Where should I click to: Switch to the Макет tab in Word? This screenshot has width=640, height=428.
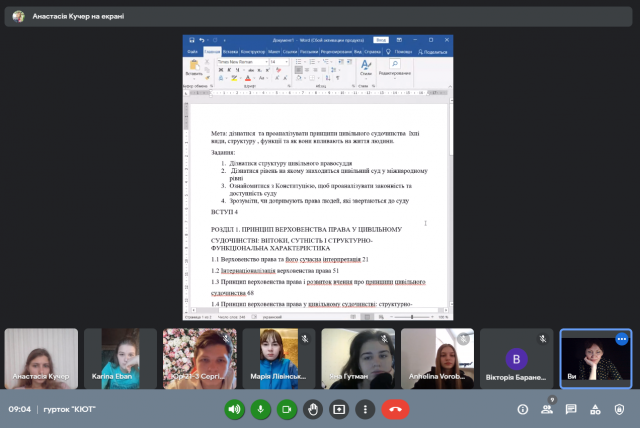pos(274,52)
